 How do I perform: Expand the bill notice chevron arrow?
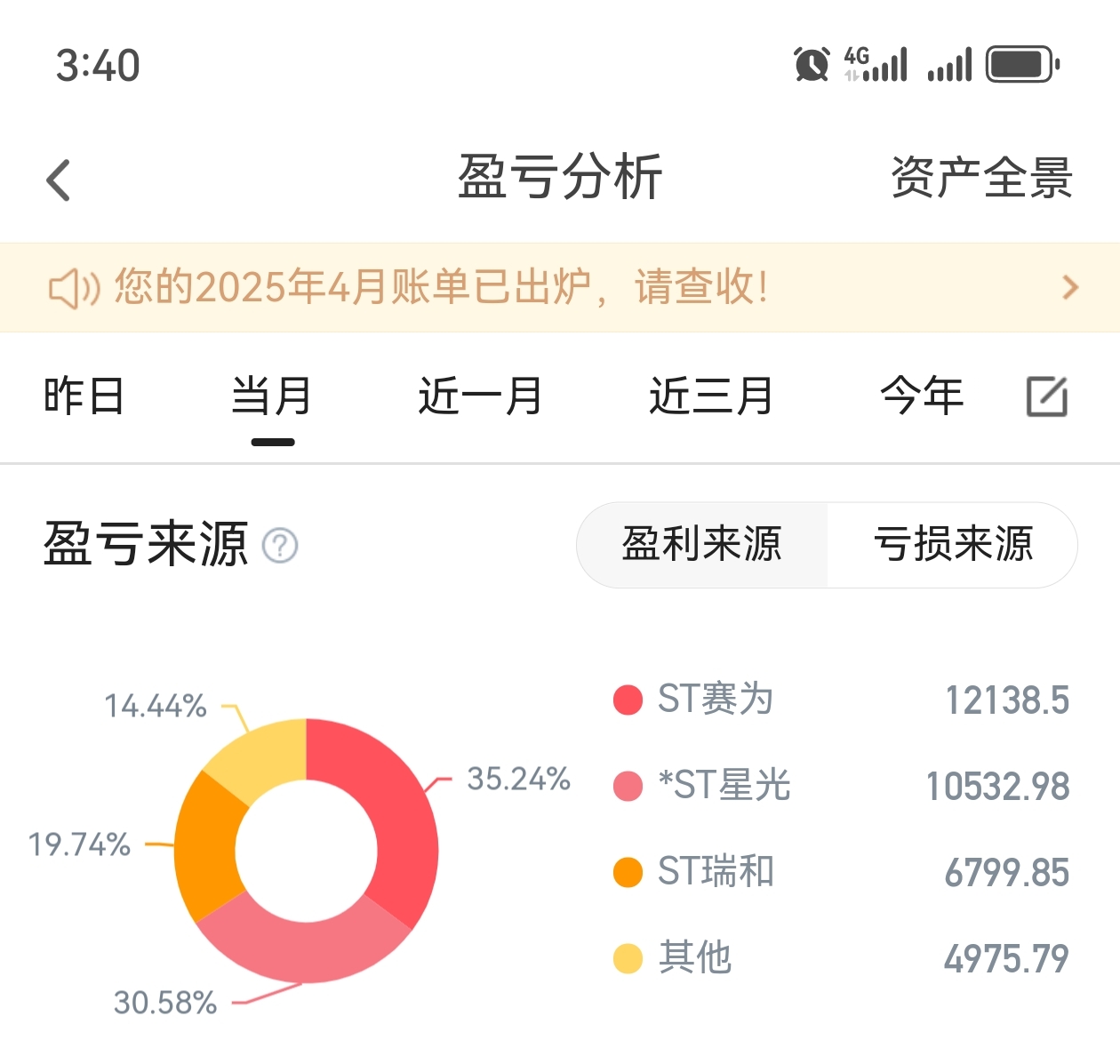coord(1070,287)
